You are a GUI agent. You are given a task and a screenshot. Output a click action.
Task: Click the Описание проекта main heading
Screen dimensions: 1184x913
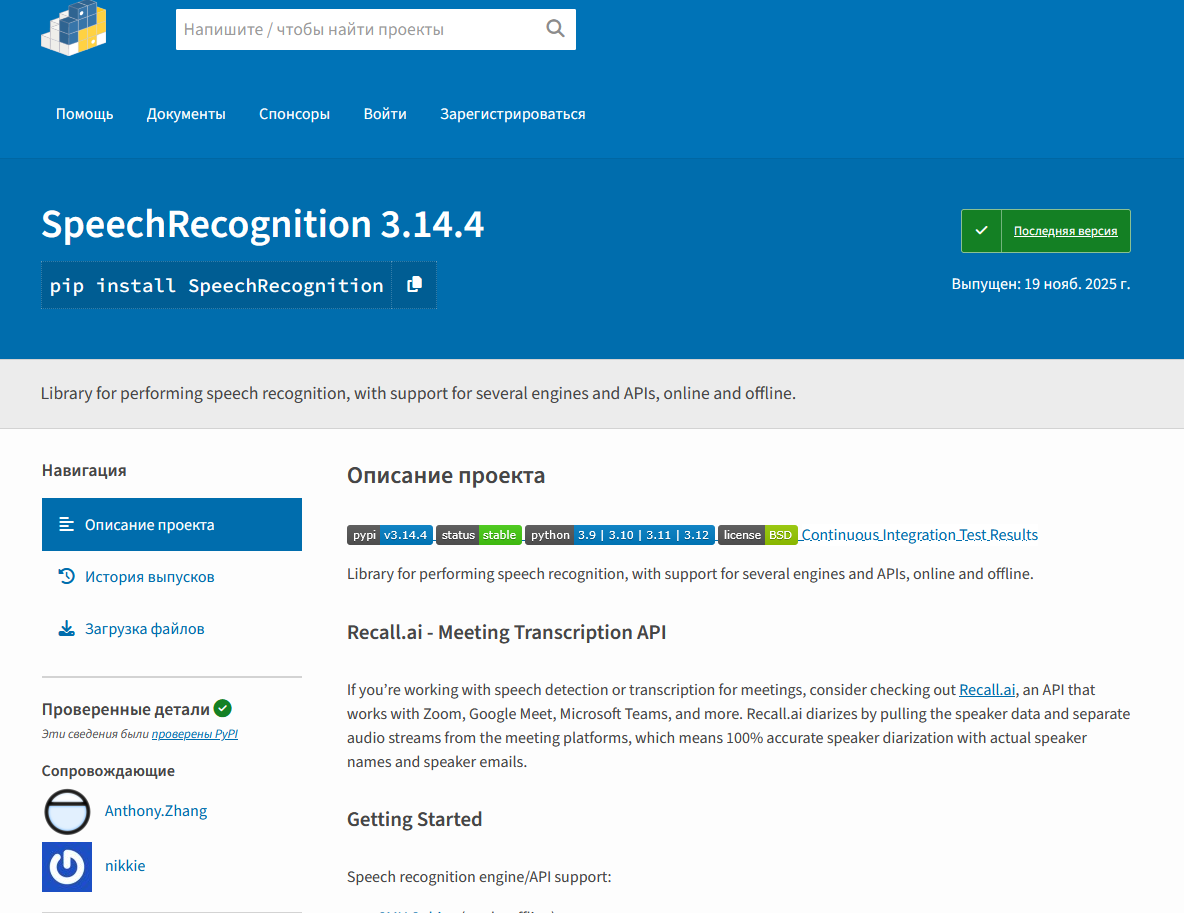click(x=446, y=476)
